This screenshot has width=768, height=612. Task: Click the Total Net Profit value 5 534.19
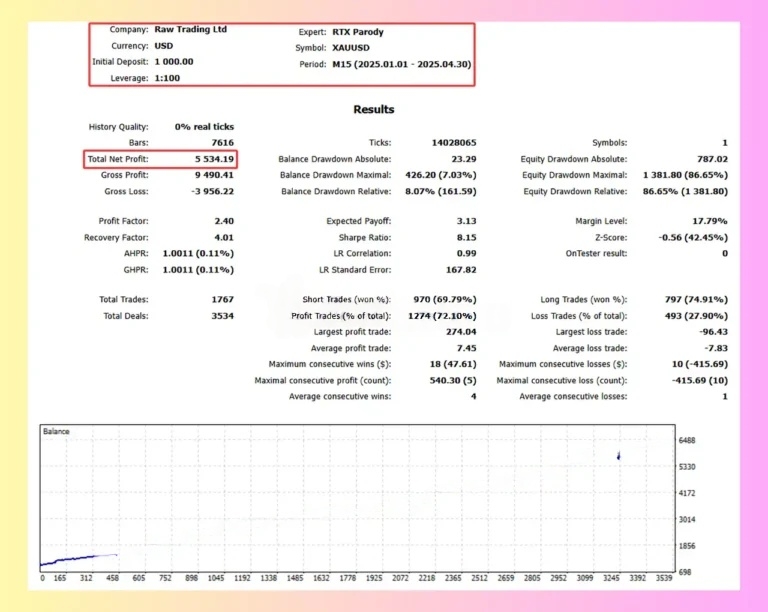point(210,159)
